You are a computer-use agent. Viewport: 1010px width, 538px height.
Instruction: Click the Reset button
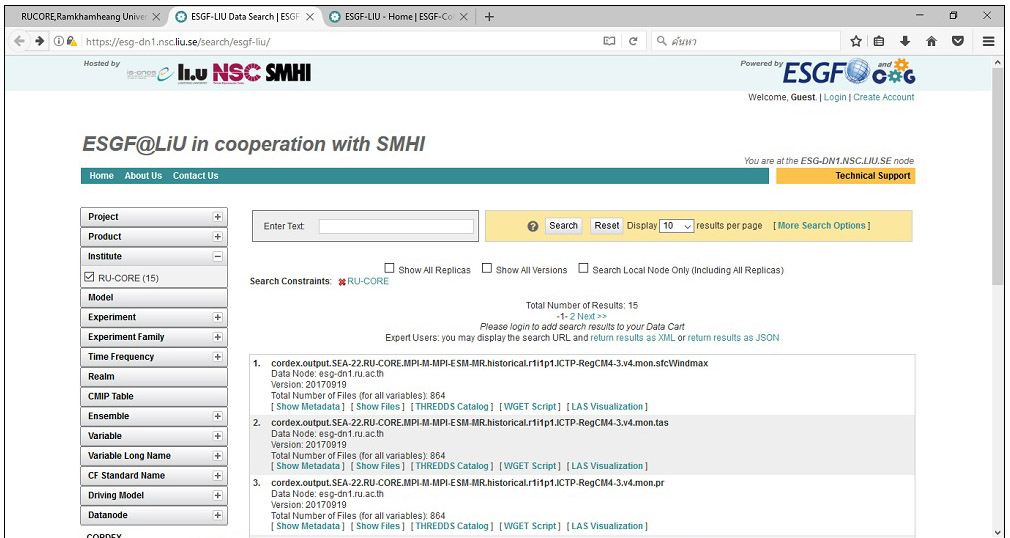coord(607,226)
